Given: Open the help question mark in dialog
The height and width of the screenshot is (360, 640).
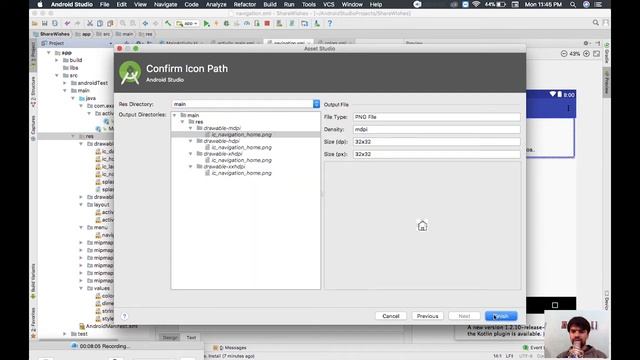Looking at the screenshot, I should tap(124, 316).
